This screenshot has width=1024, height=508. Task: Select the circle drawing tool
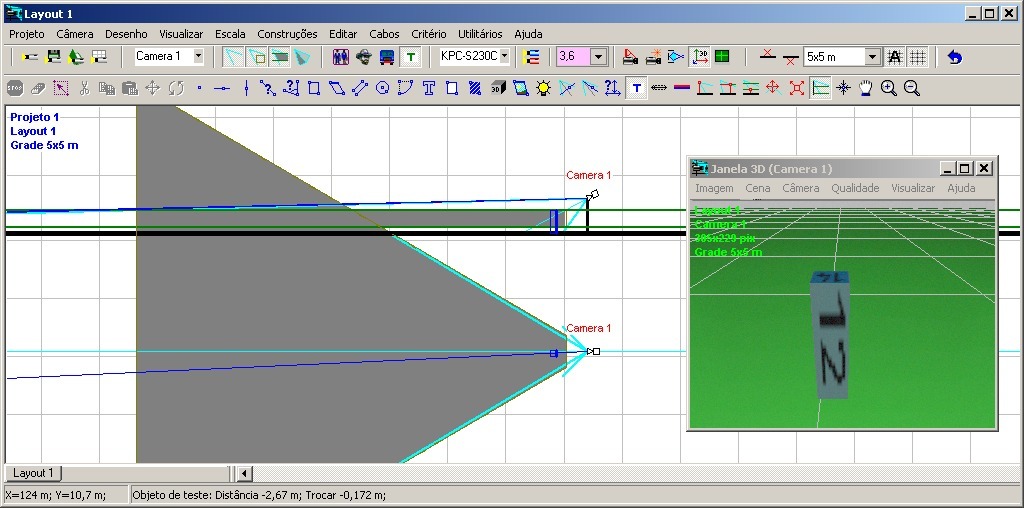pyautogui.click(x=383, y=88)
